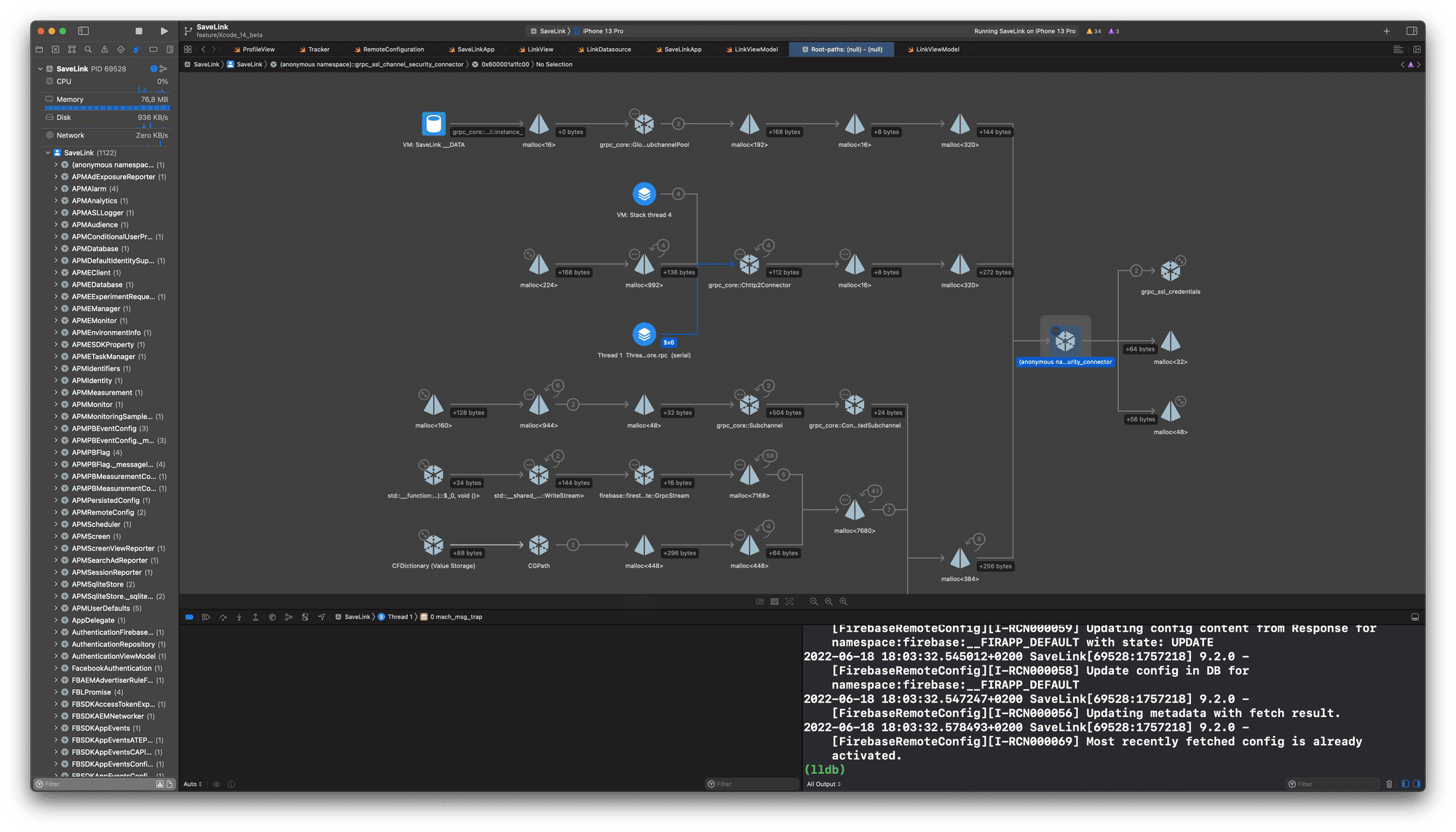Open the Source Control navigator
Screen dimensions: 1456x832
click(55, 49)
